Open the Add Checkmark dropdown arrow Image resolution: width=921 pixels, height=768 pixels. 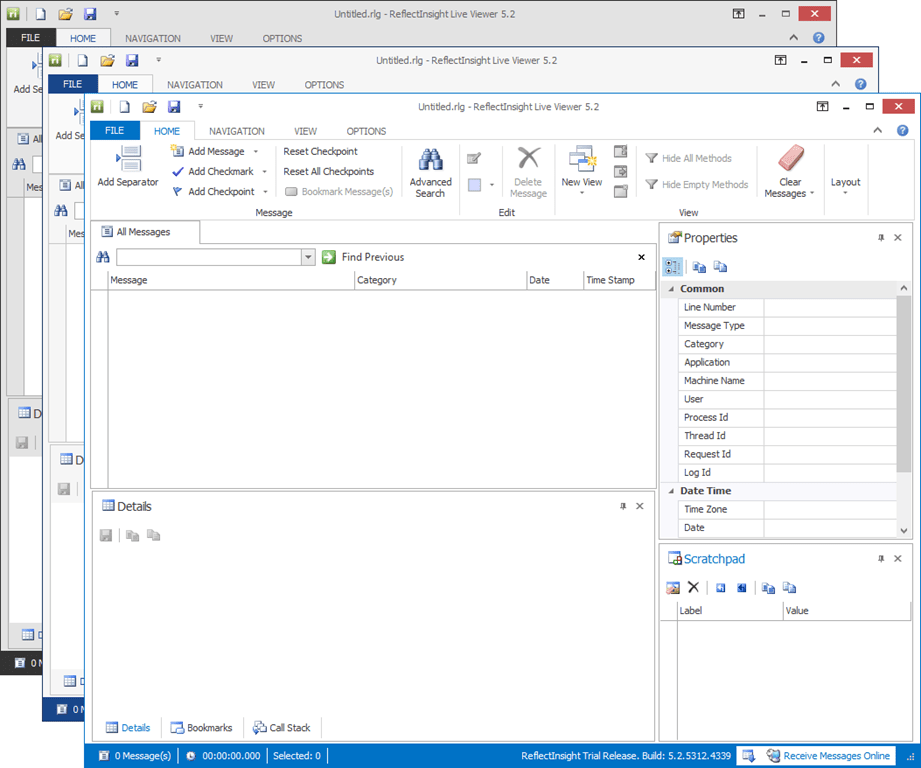264,171
